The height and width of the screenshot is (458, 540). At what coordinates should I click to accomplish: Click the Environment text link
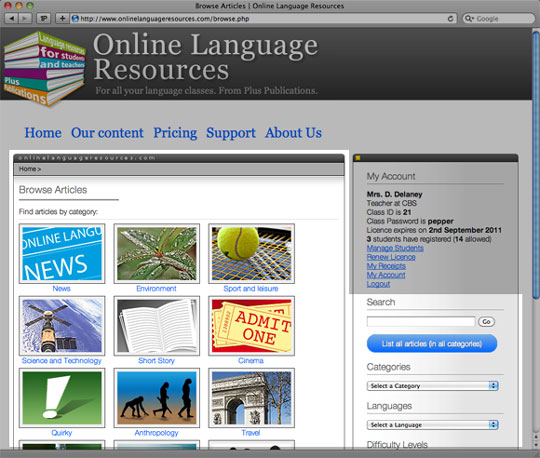[x=156, y=289]
